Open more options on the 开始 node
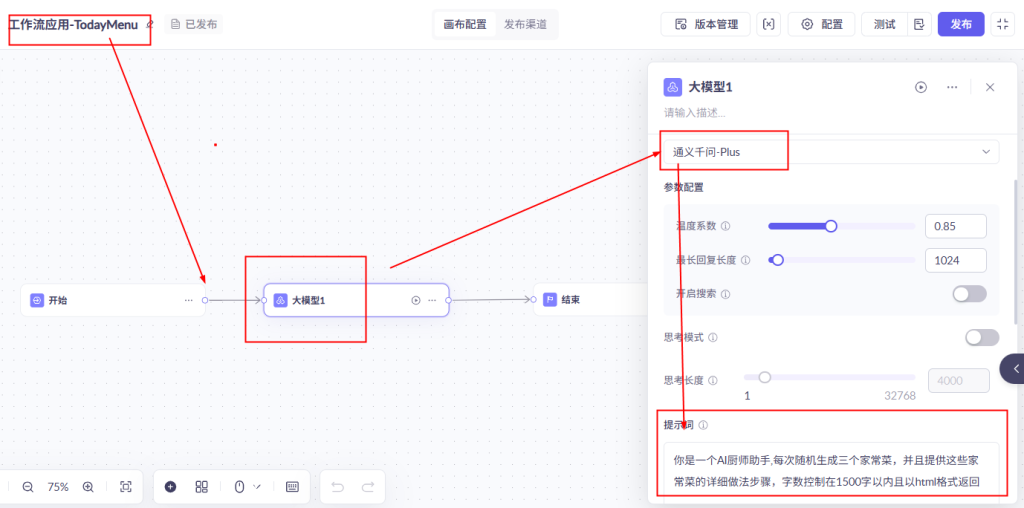The width and height of the screenshot is (1024, 508). (188, 300)
